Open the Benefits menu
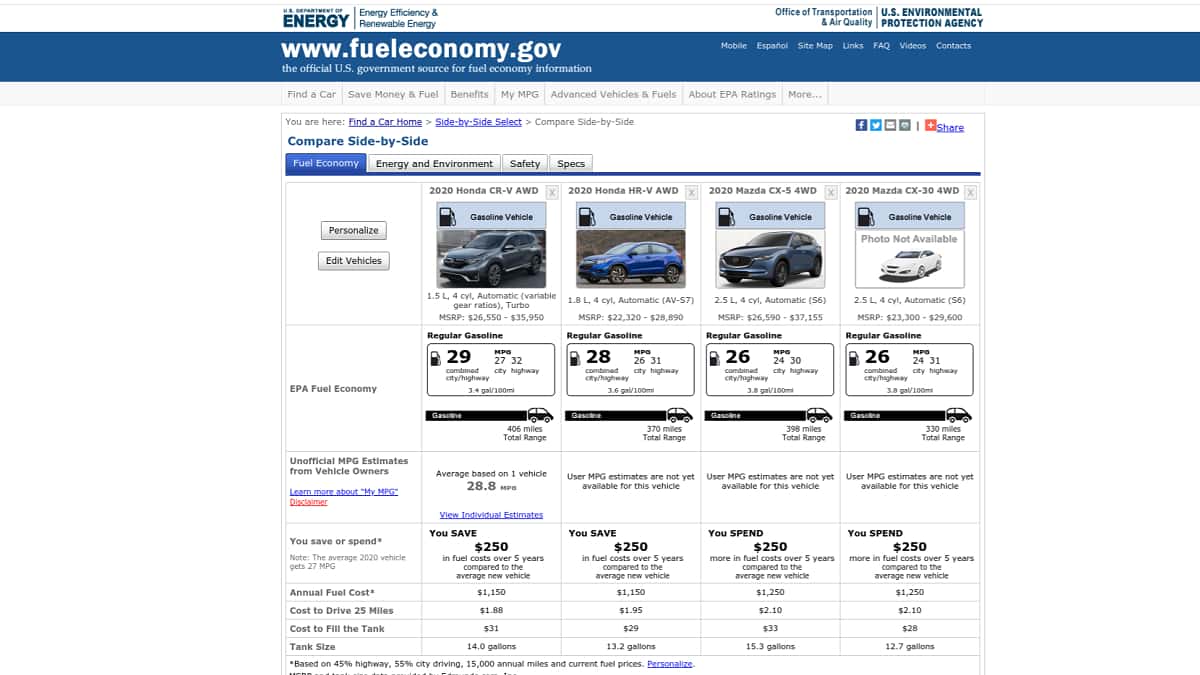The image size is (1200, 675). [x=469, y=94]
